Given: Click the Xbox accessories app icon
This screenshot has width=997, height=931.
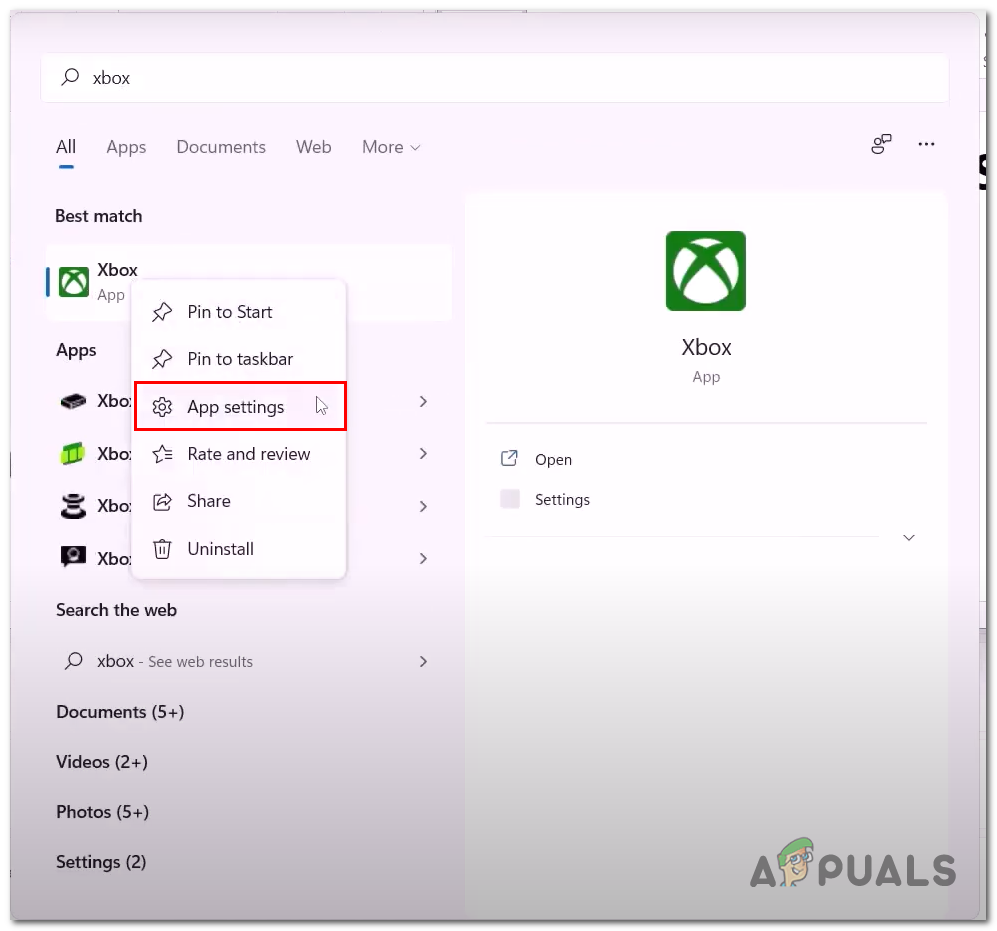Looking at the screenshot, I should [x=73, y=506].
